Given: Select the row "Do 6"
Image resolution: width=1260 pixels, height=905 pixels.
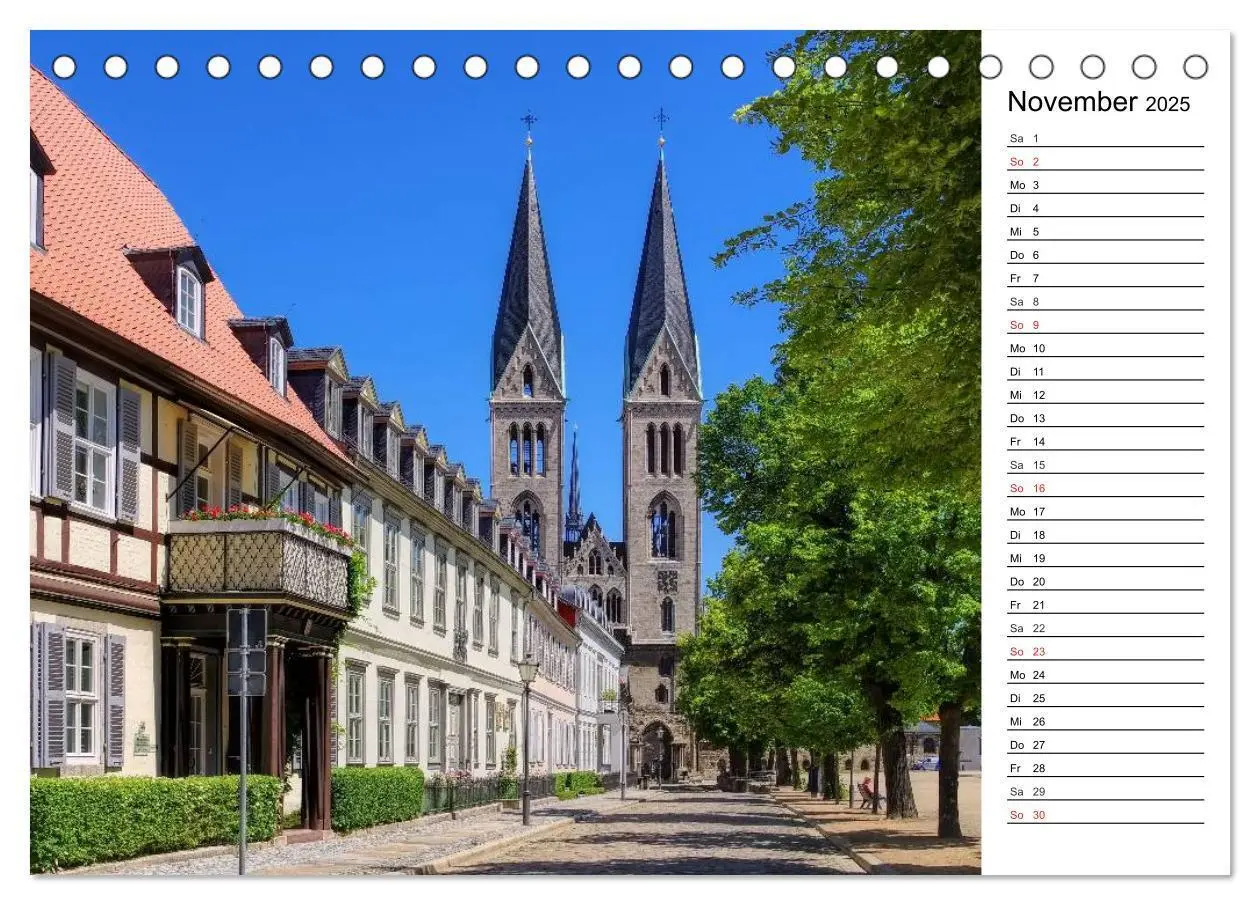Looking at the screenshot, I should coord(1105,255).
